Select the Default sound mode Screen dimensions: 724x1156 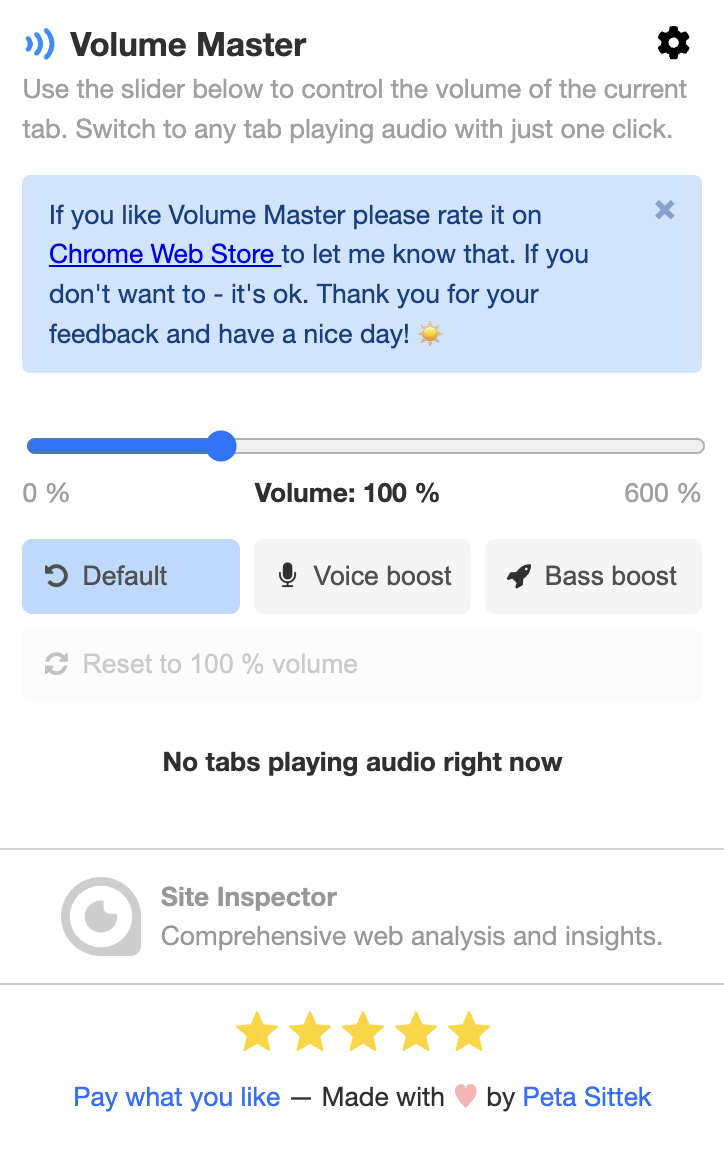click(131, 577)
